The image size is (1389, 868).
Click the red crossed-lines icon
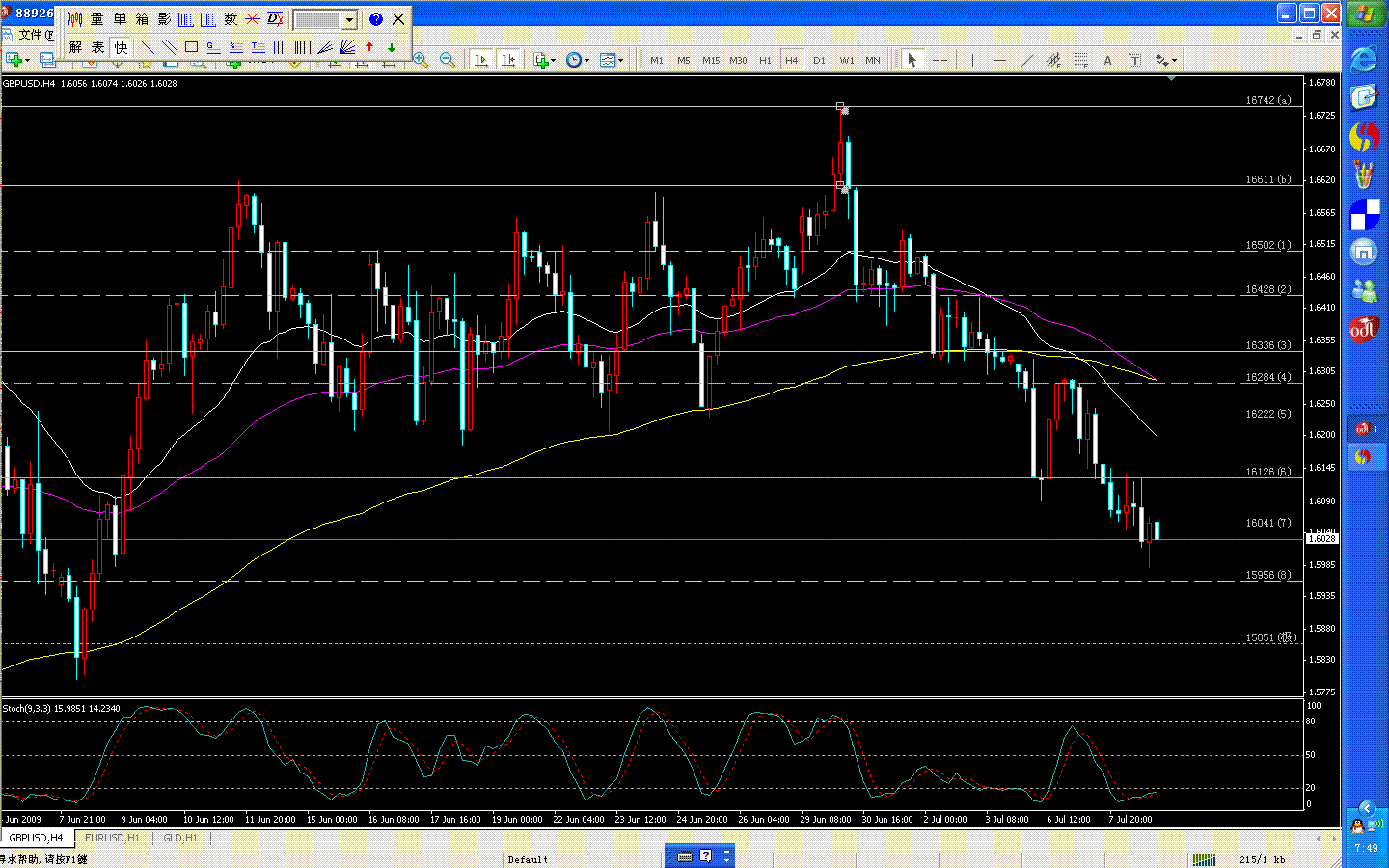(x=253, y=19)
